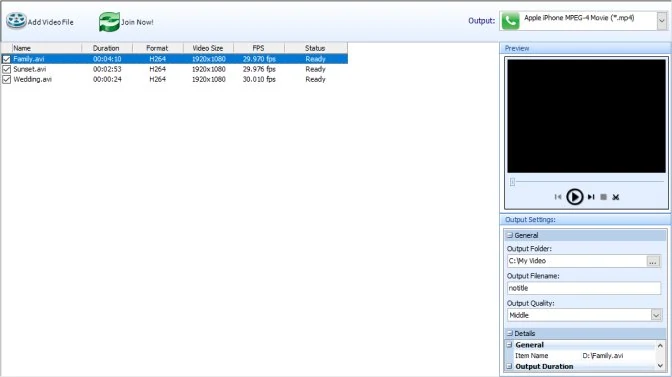Skip to next frame in preview
This screenshot has height=377, width=672.
[591, 197]
